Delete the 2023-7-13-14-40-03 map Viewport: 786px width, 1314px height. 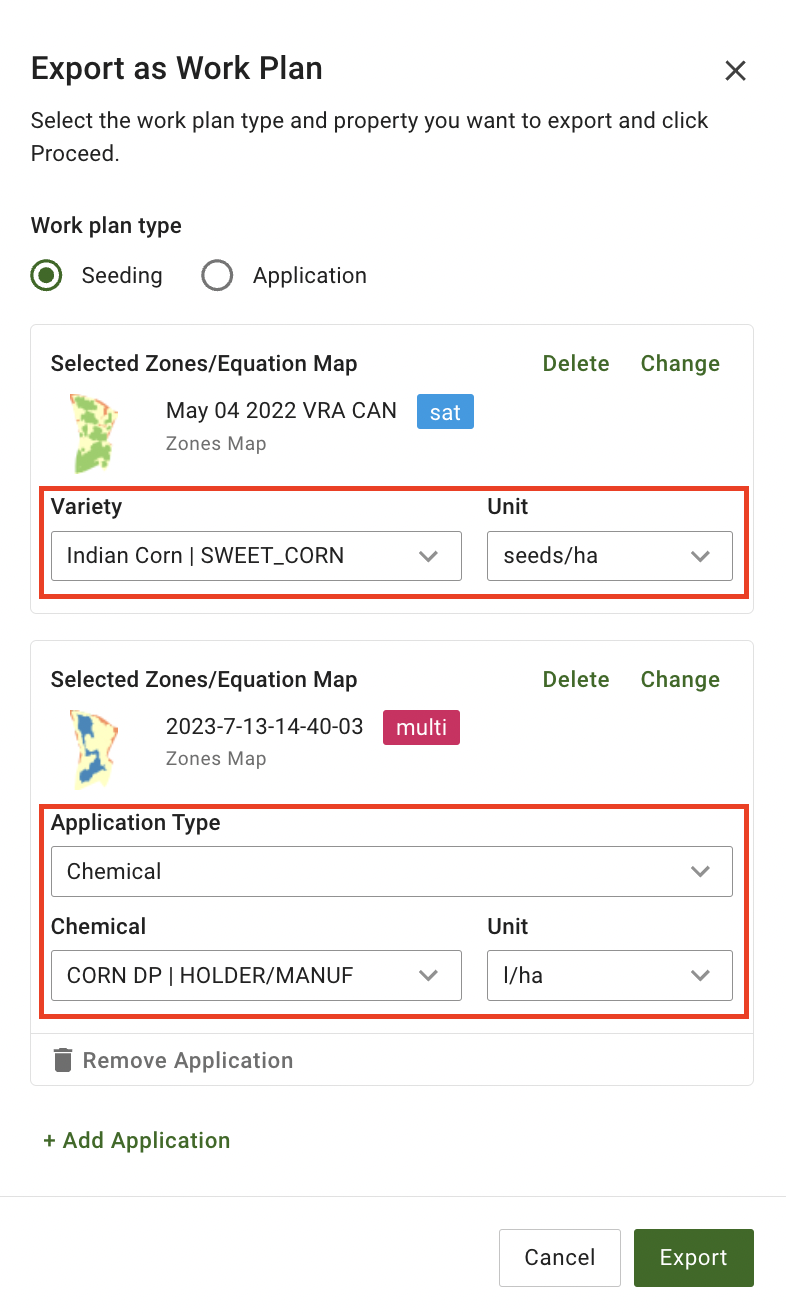[576, 679]
